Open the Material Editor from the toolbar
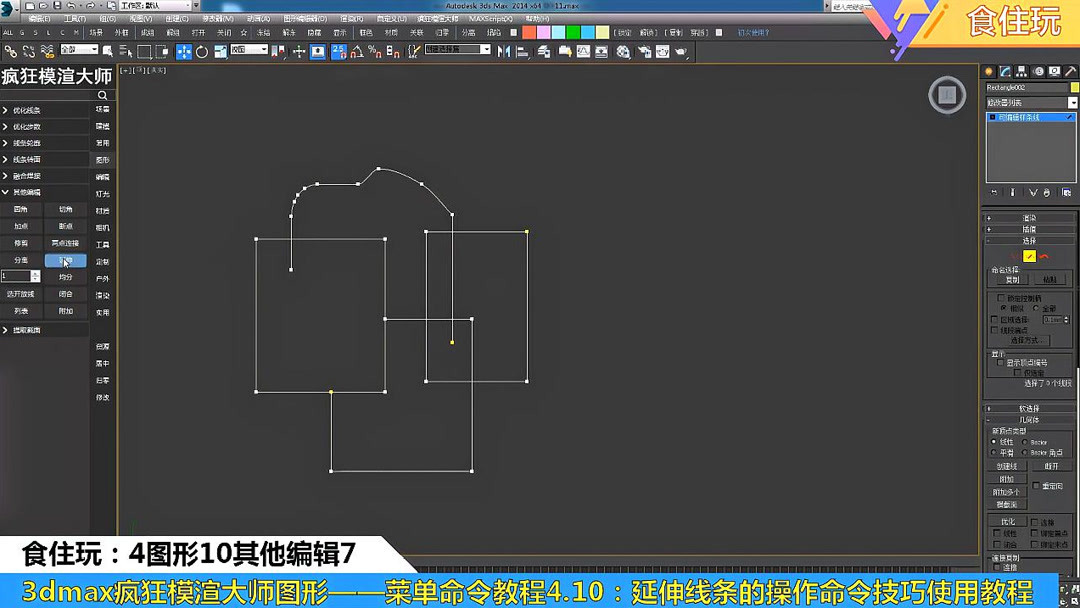The width and height of the screenshot is (1080, 608). click(x=623, y=50)
